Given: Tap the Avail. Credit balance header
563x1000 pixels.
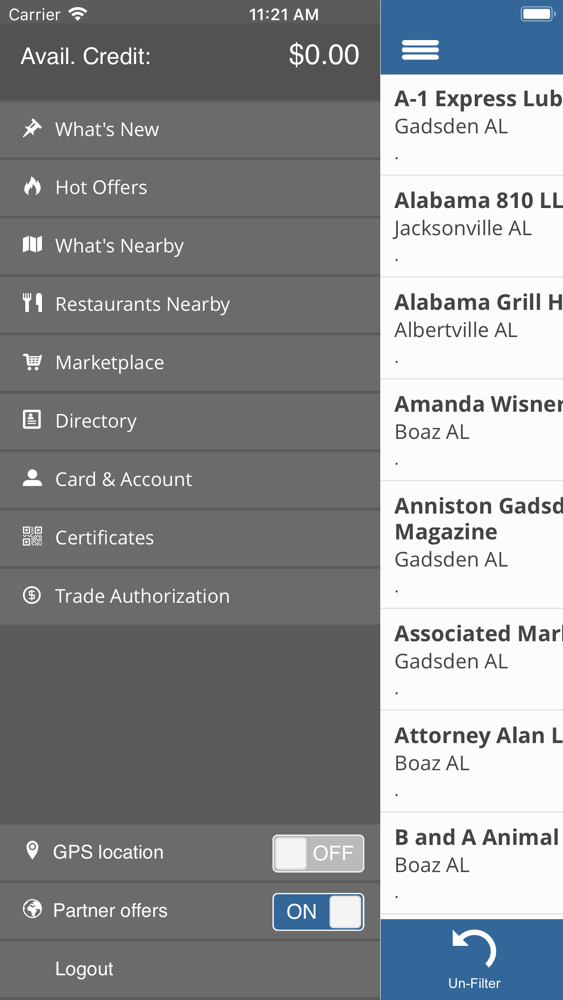Looking at the screenshot, I should [x=190, y=56].
